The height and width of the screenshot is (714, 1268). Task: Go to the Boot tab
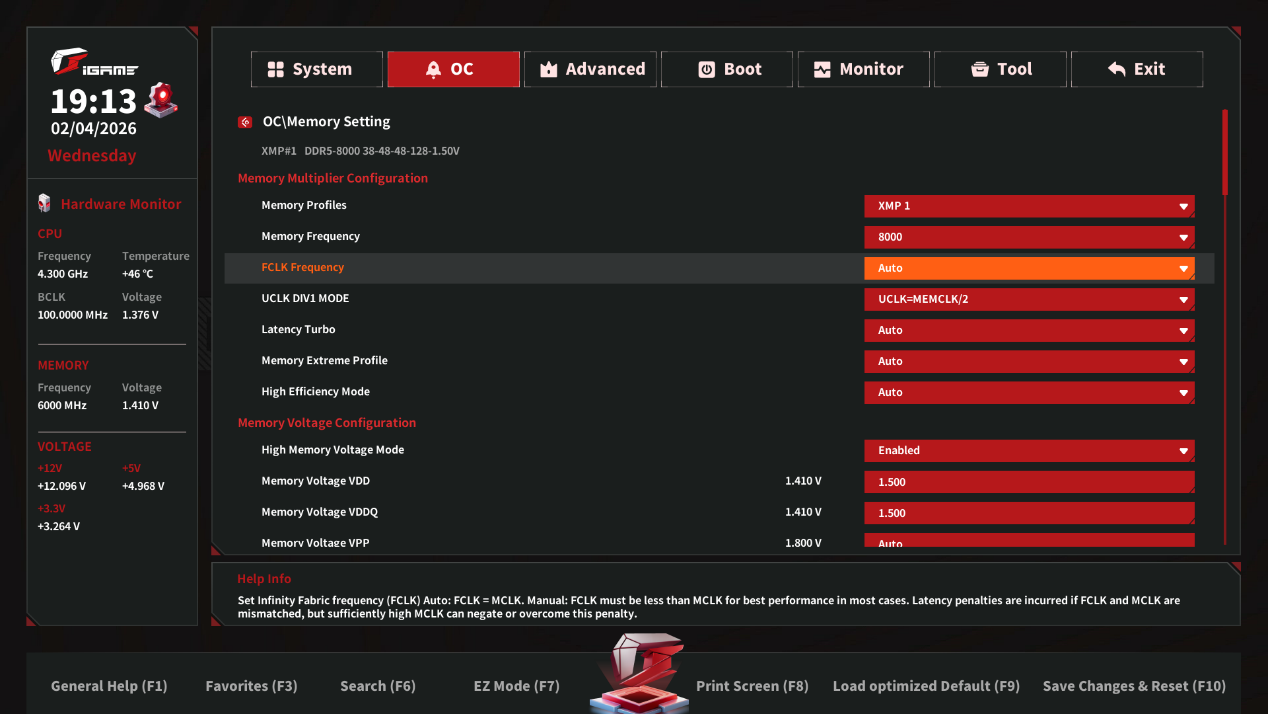click(x=727, y=69)
